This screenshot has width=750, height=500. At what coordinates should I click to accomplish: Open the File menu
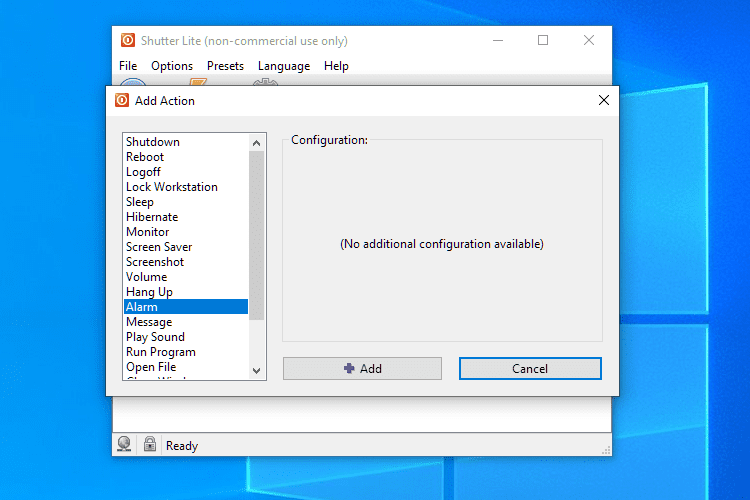[128, 66]
